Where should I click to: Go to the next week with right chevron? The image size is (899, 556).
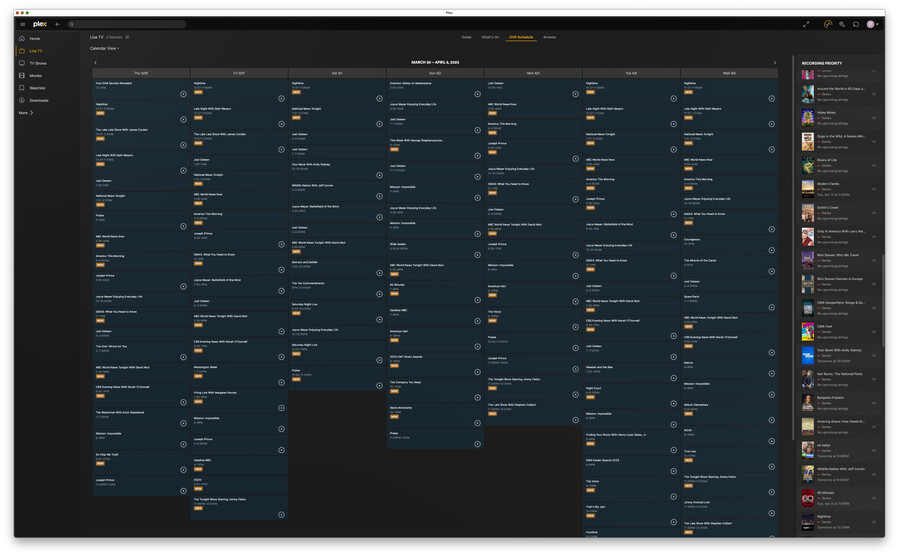775,62
